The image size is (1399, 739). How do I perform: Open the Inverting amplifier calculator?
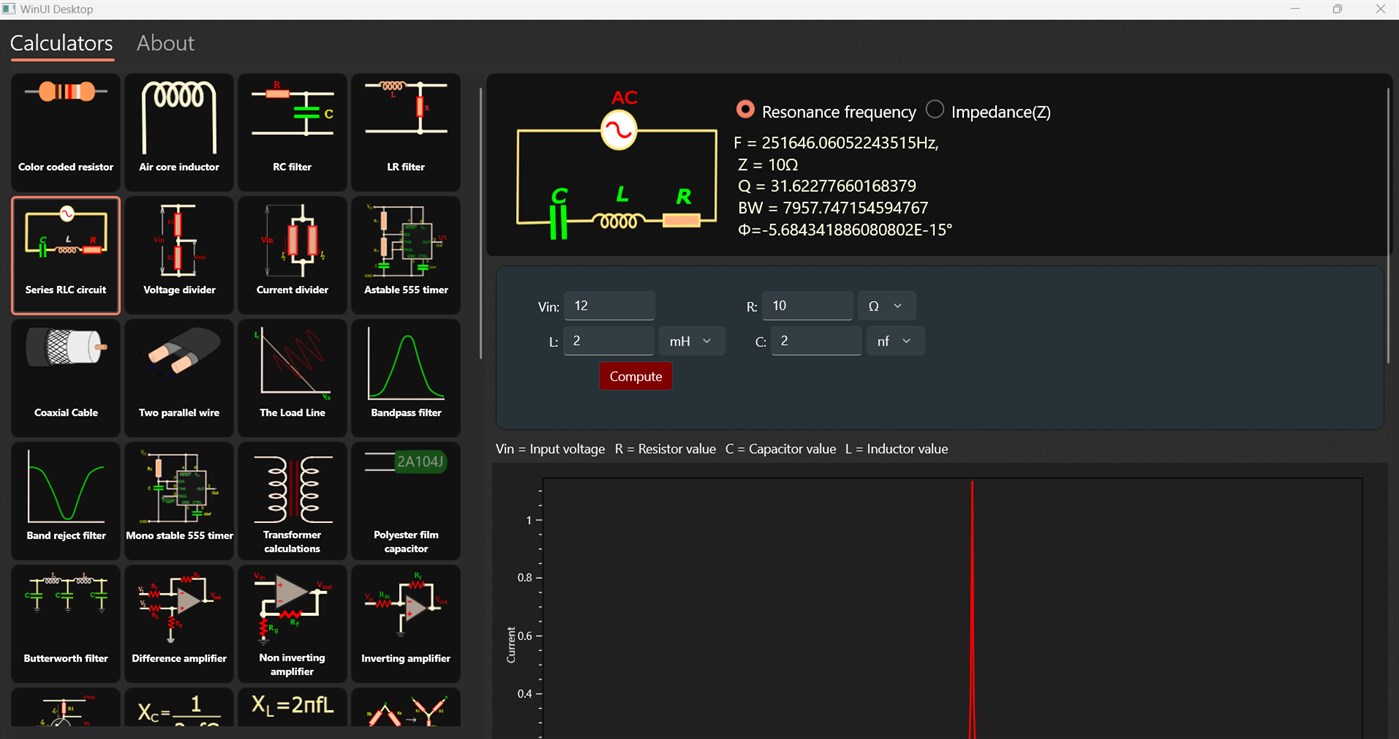405,621
